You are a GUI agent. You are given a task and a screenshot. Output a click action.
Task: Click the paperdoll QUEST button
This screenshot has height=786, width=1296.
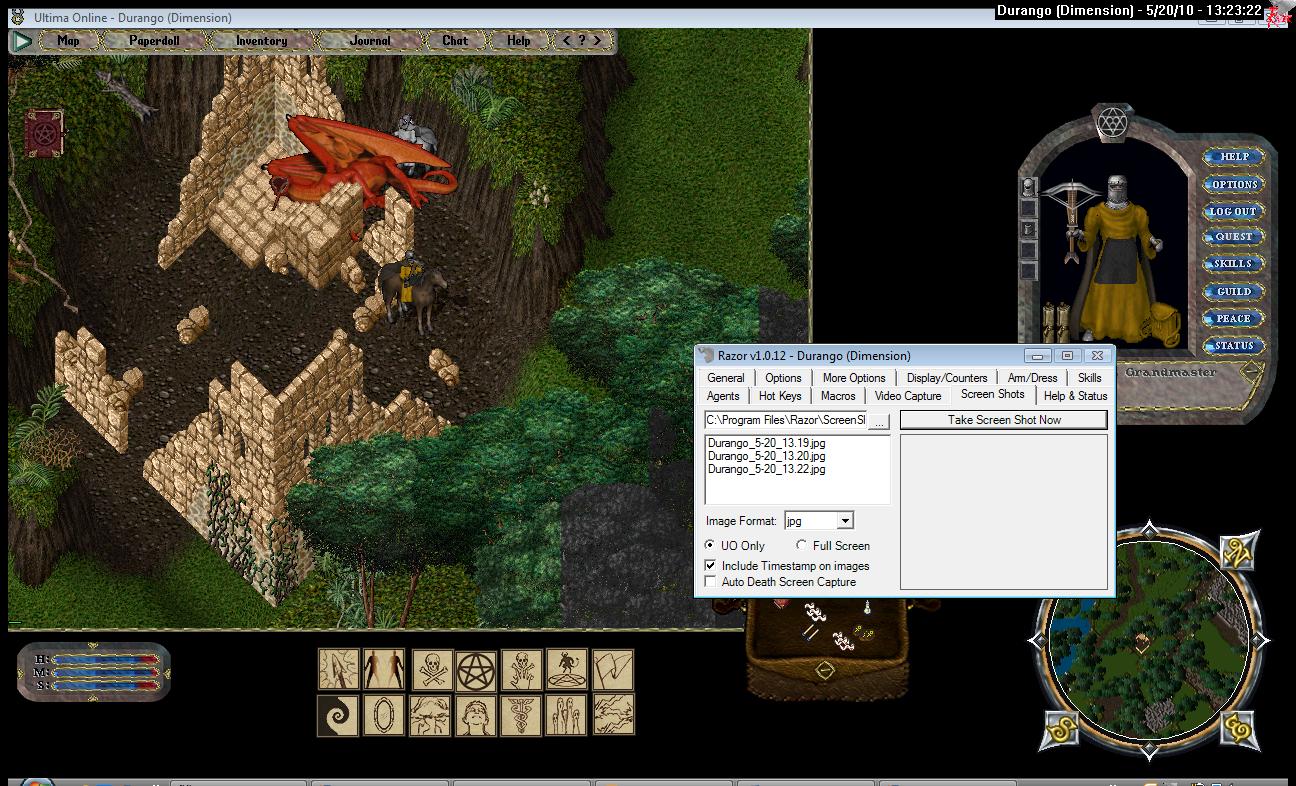1234,237
